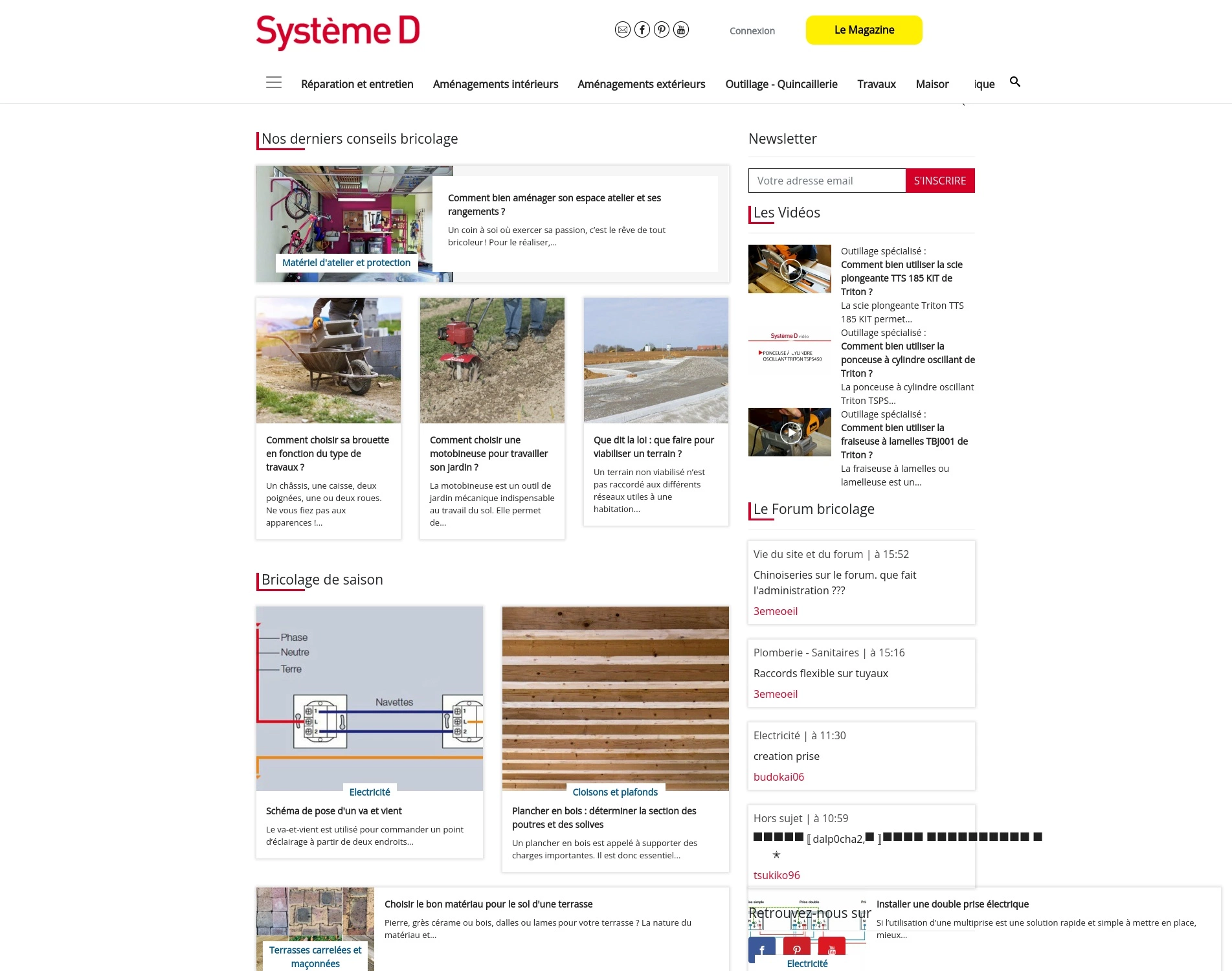Screen dimensions: 1232x971
Task: Open forum thread creation prise
Action: tap(787, 756)
